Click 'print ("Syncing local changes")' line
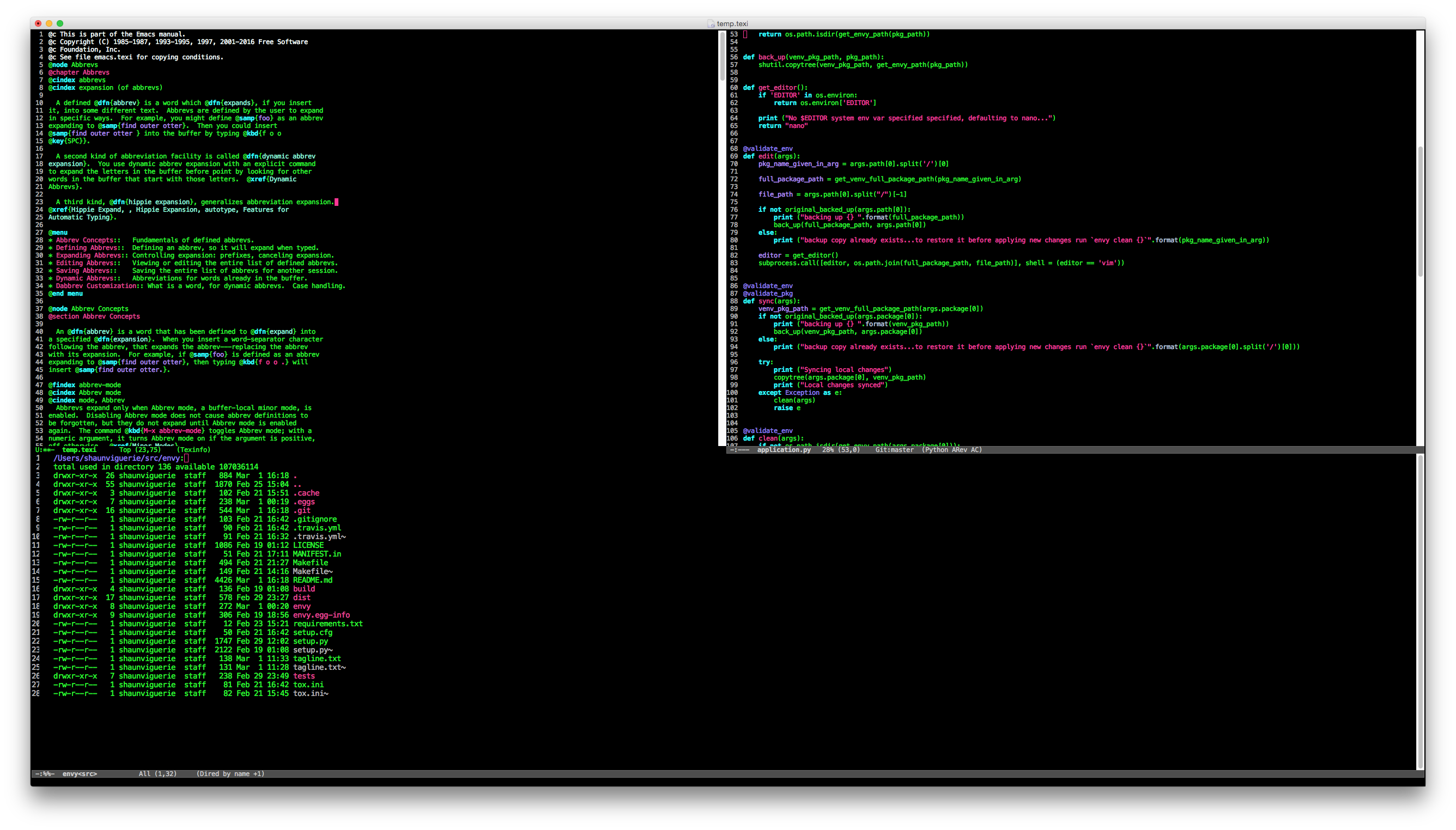 pyautogui.click(x=832, y=370)
